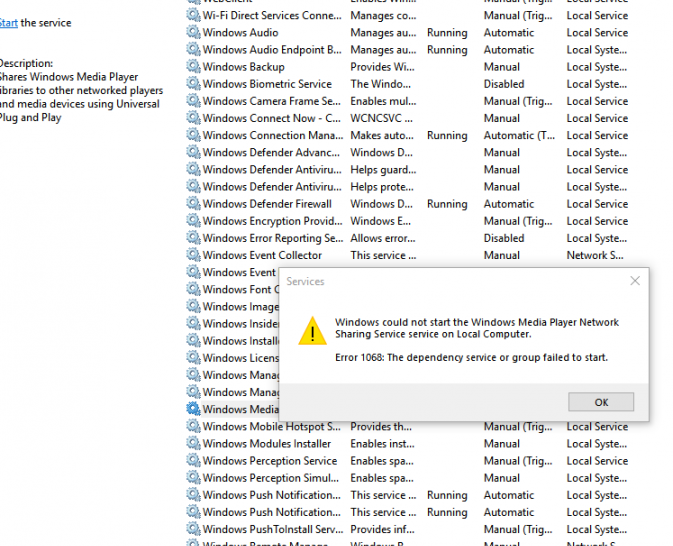Click Running status of Windows Audio
Image resolution: width=673 pixels, height=546 pixels.
click(447, 33)
